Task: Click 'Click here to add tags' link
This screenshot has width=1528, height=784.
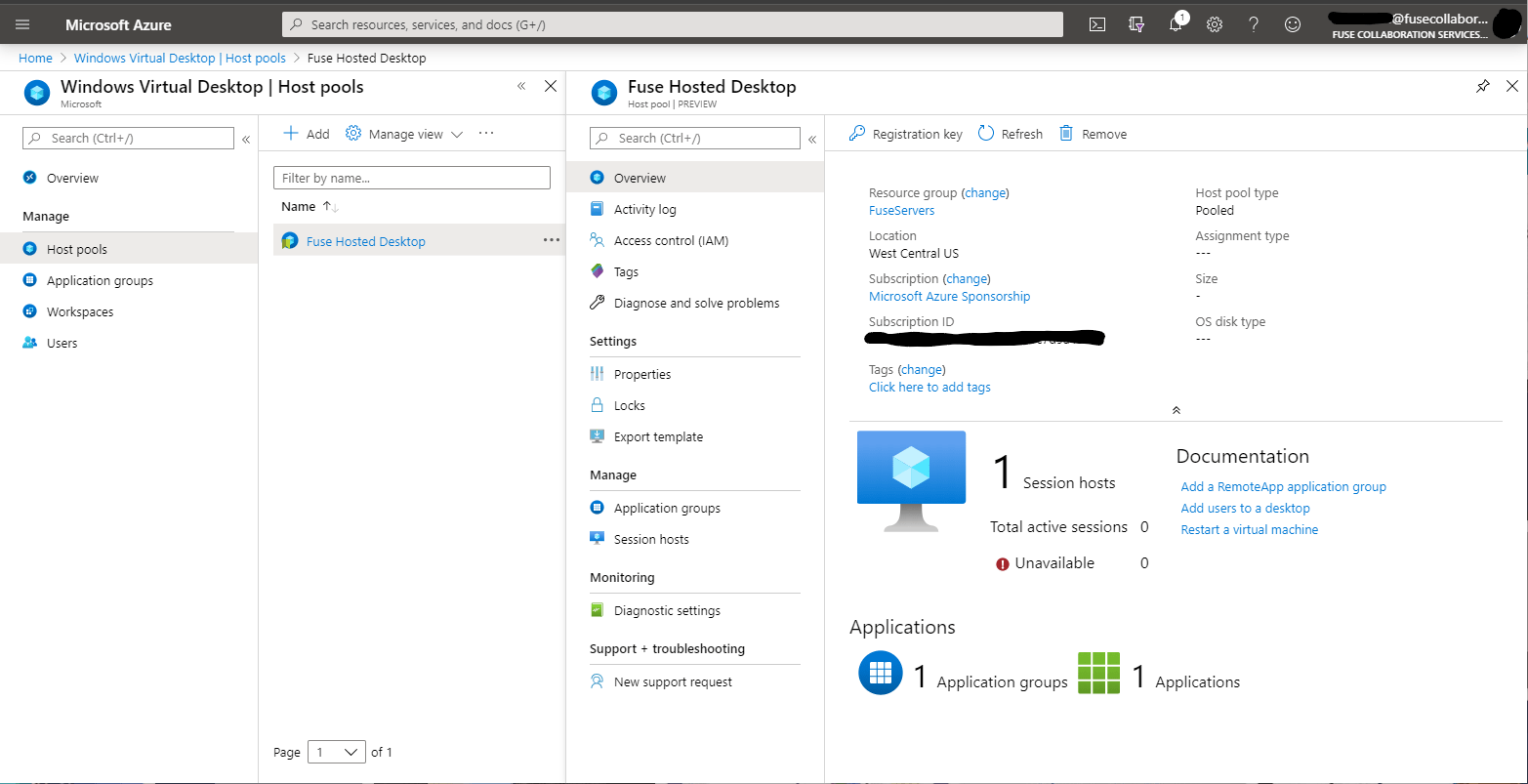Action: coord(929,387)
